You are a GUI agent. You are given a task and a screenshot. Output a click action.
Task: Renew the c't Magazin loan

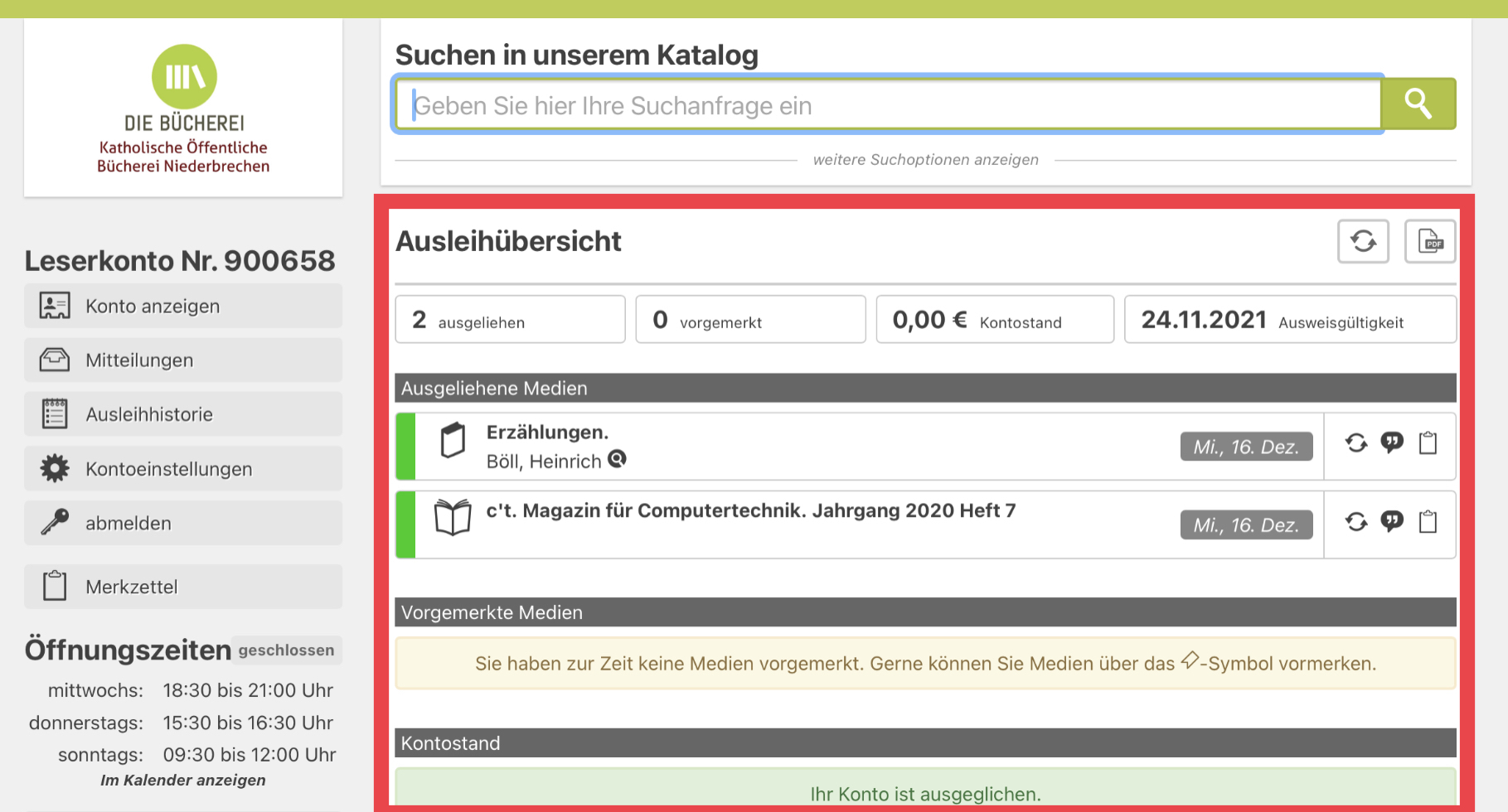[1356, 522]
